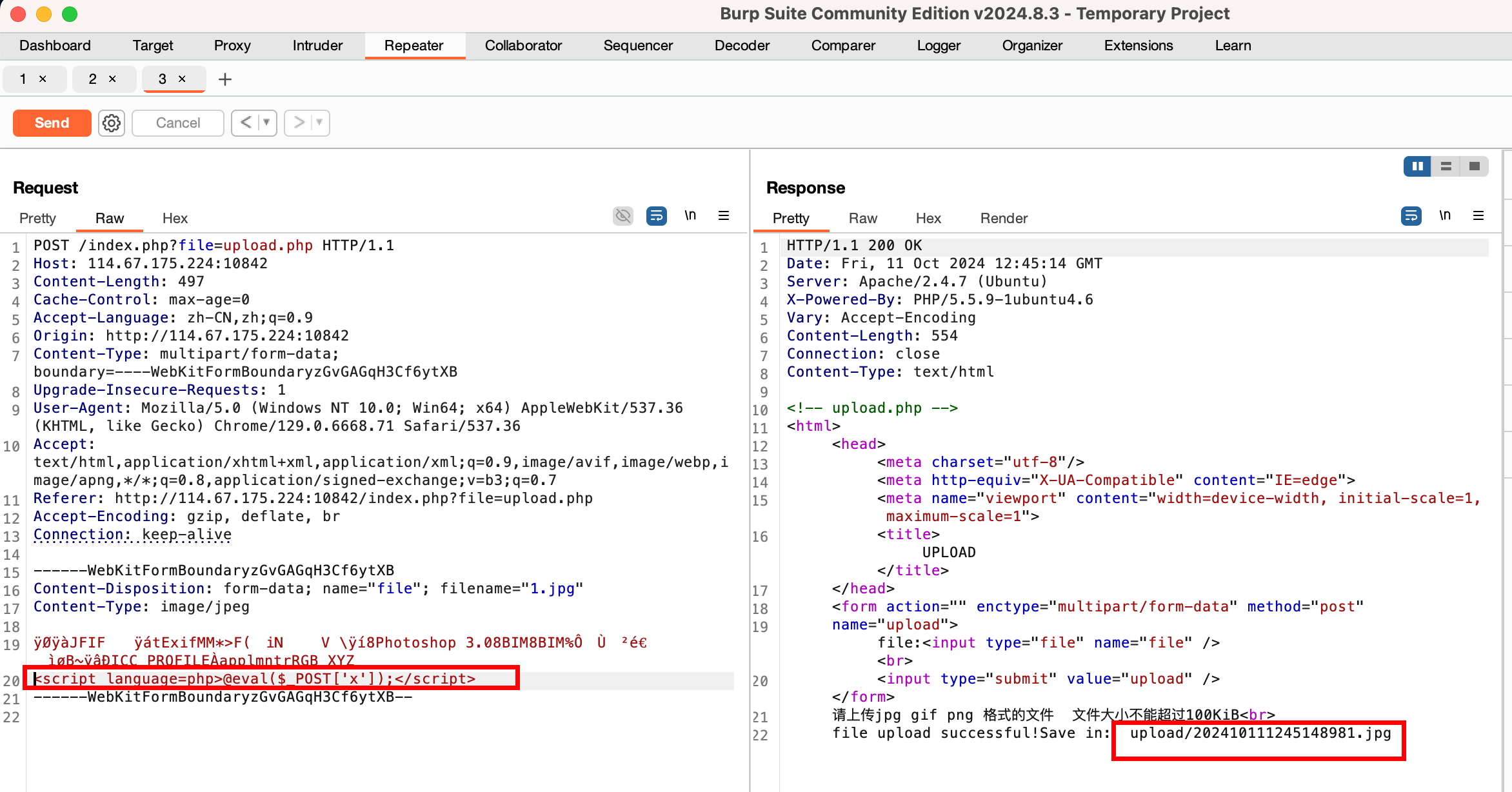Close Repeater tab 1
1512x792 pixels.
pos(43,79)
